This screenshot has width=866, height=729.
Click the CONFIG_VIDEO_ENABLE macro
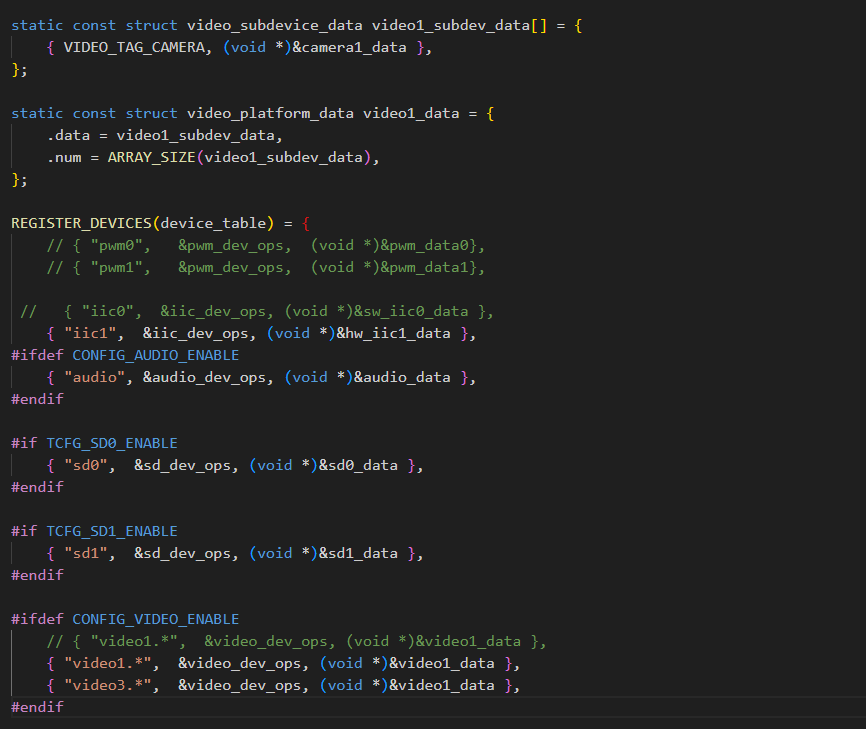156,620
